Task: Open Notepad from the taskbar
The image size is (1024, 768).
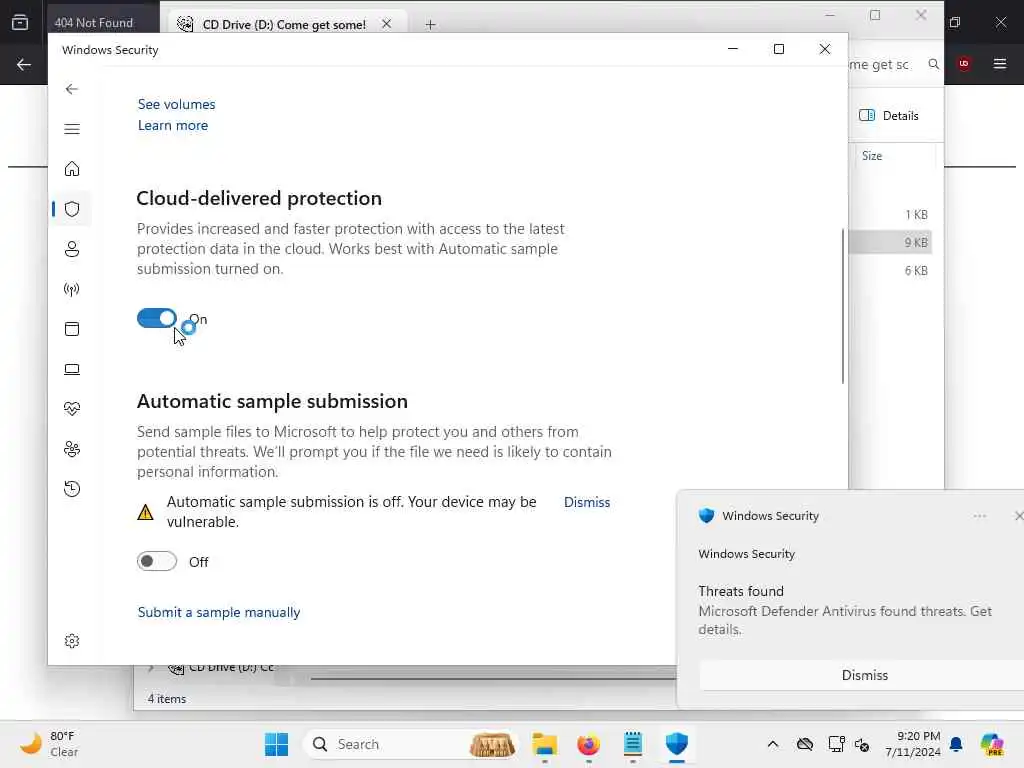Action: click(633, 744)
